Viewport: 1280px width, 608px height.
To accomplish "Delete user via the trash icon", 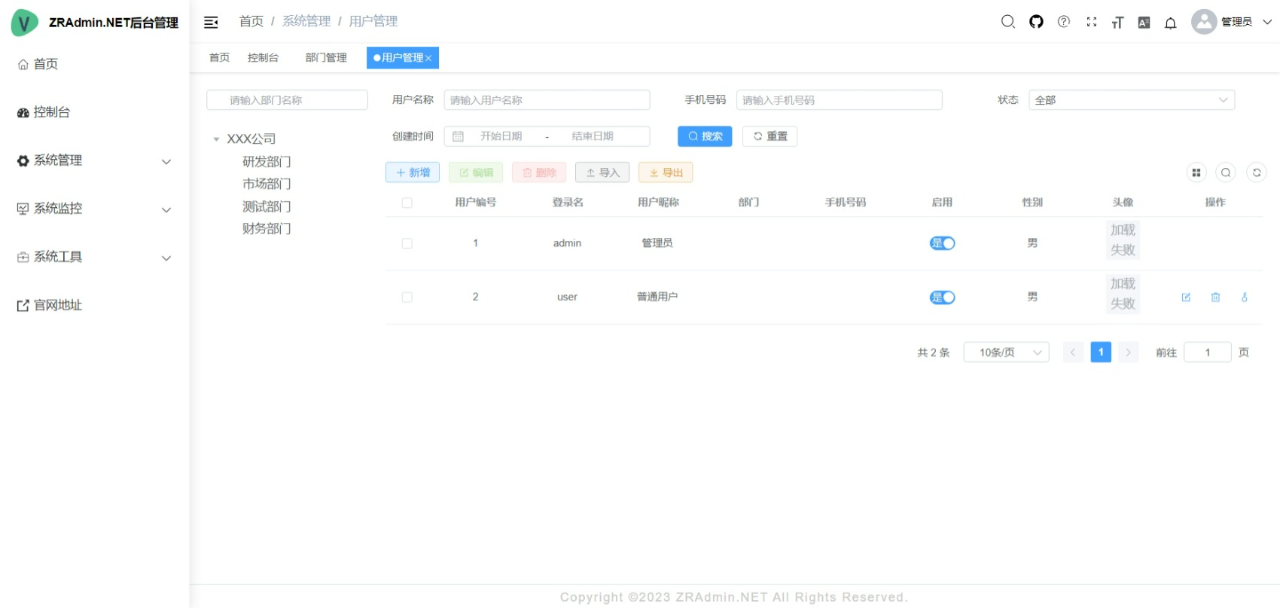I will pos(1215,297).
